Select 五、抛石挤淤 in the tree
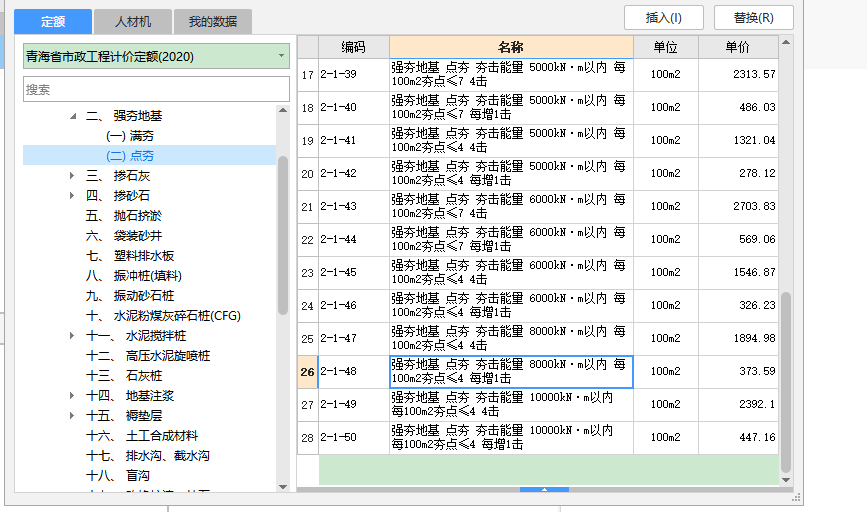This screenshot has height=512, width=867. pyautogui.click(x=124, y=216)
